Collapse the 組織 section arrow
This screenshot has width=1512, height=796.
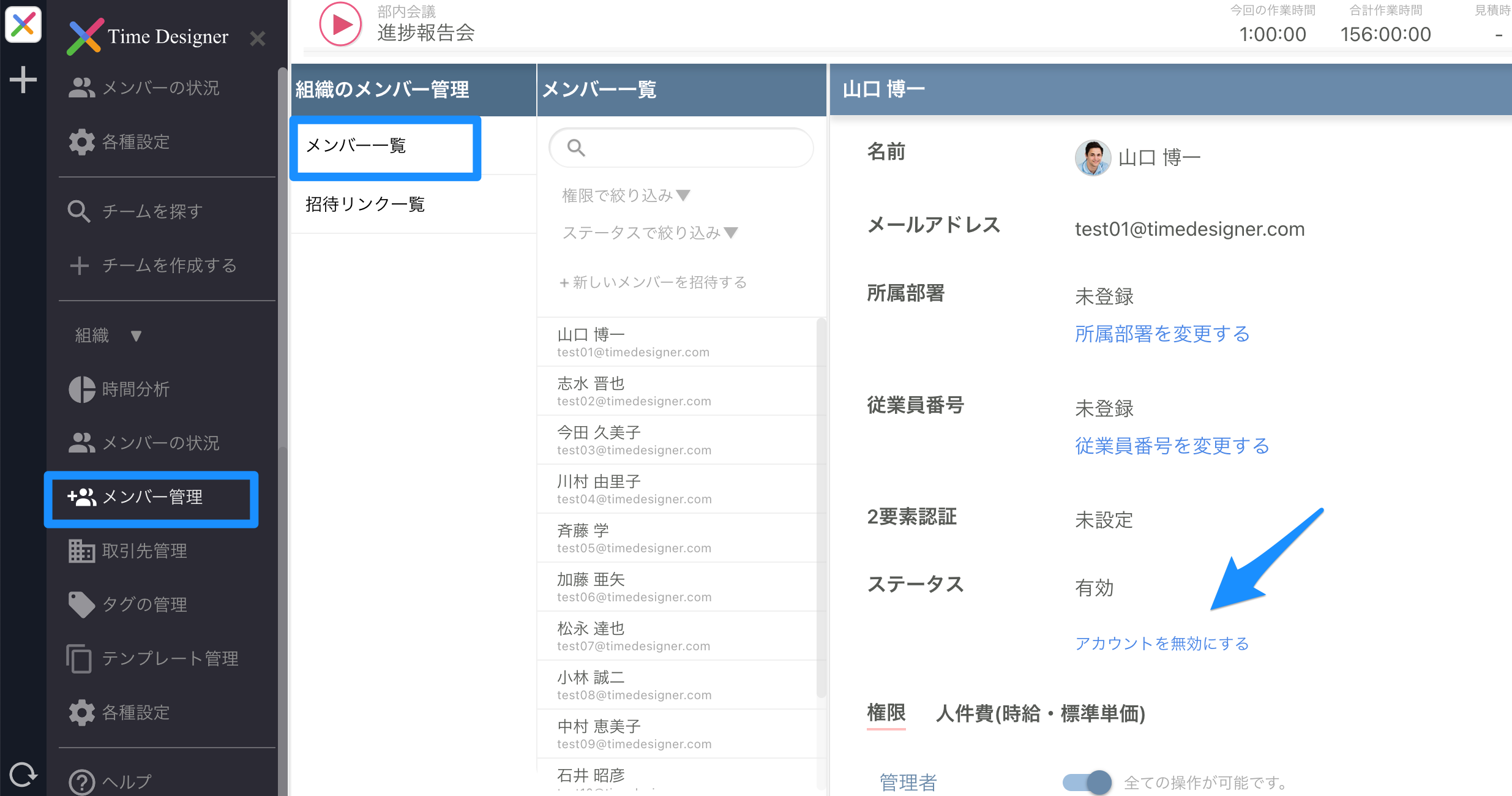pyautogui.click(x=136, y=336)
